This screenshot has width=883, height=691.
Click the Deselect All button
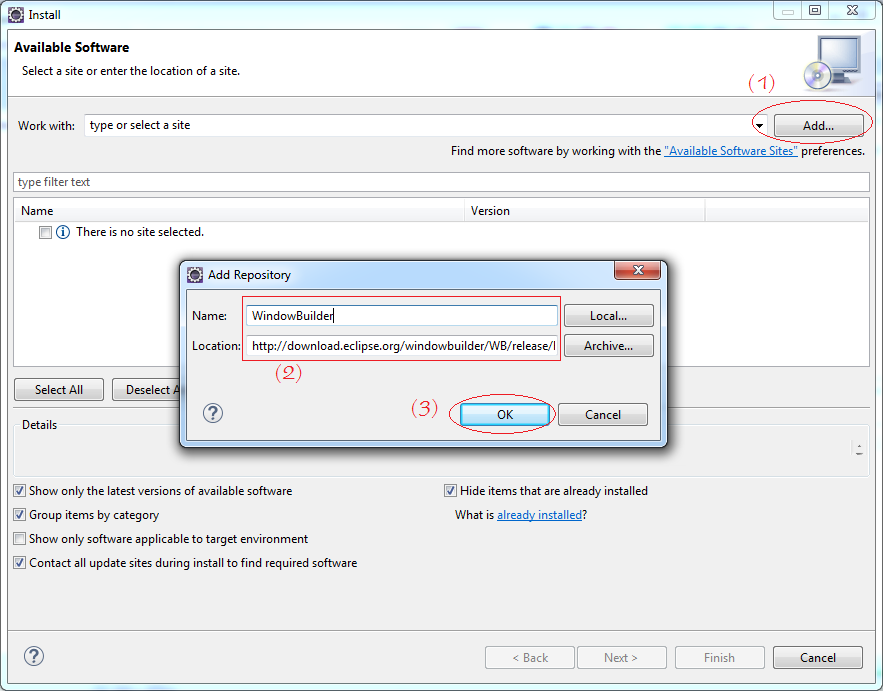[x=146, y=390]
